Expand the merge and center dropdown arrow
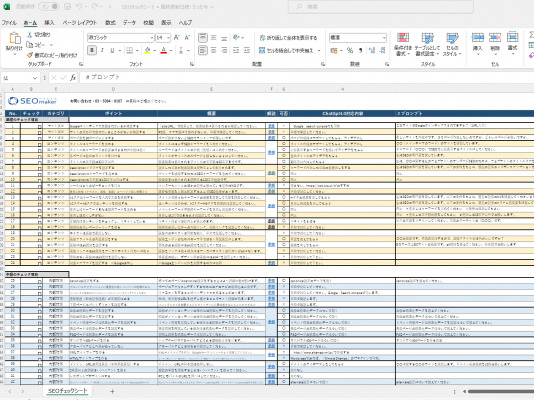 tap(319, 50)
